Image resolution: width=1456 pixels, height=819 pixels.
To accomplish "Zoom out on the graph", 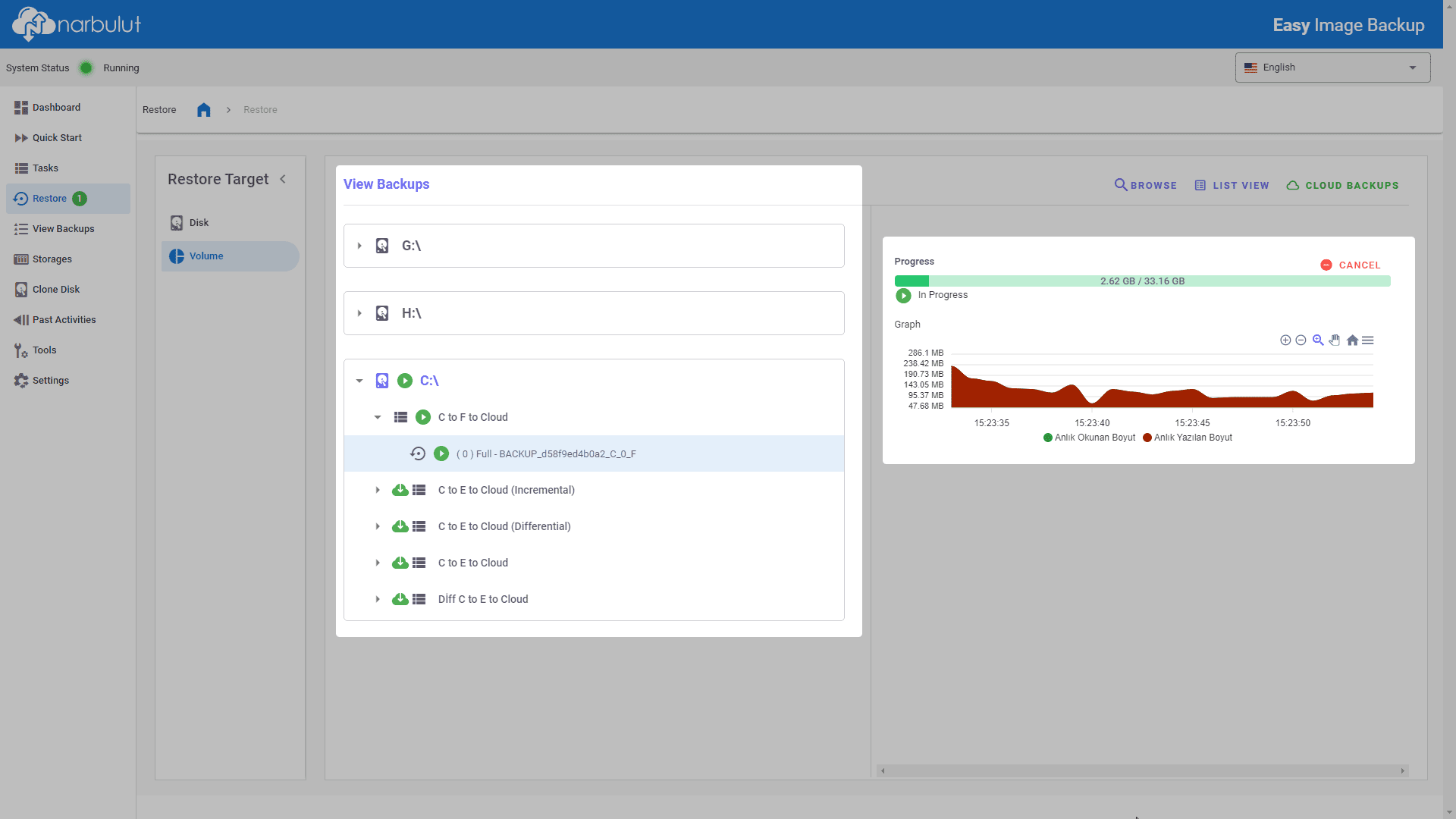I will pyautogui.click(x=1301, y=340).
